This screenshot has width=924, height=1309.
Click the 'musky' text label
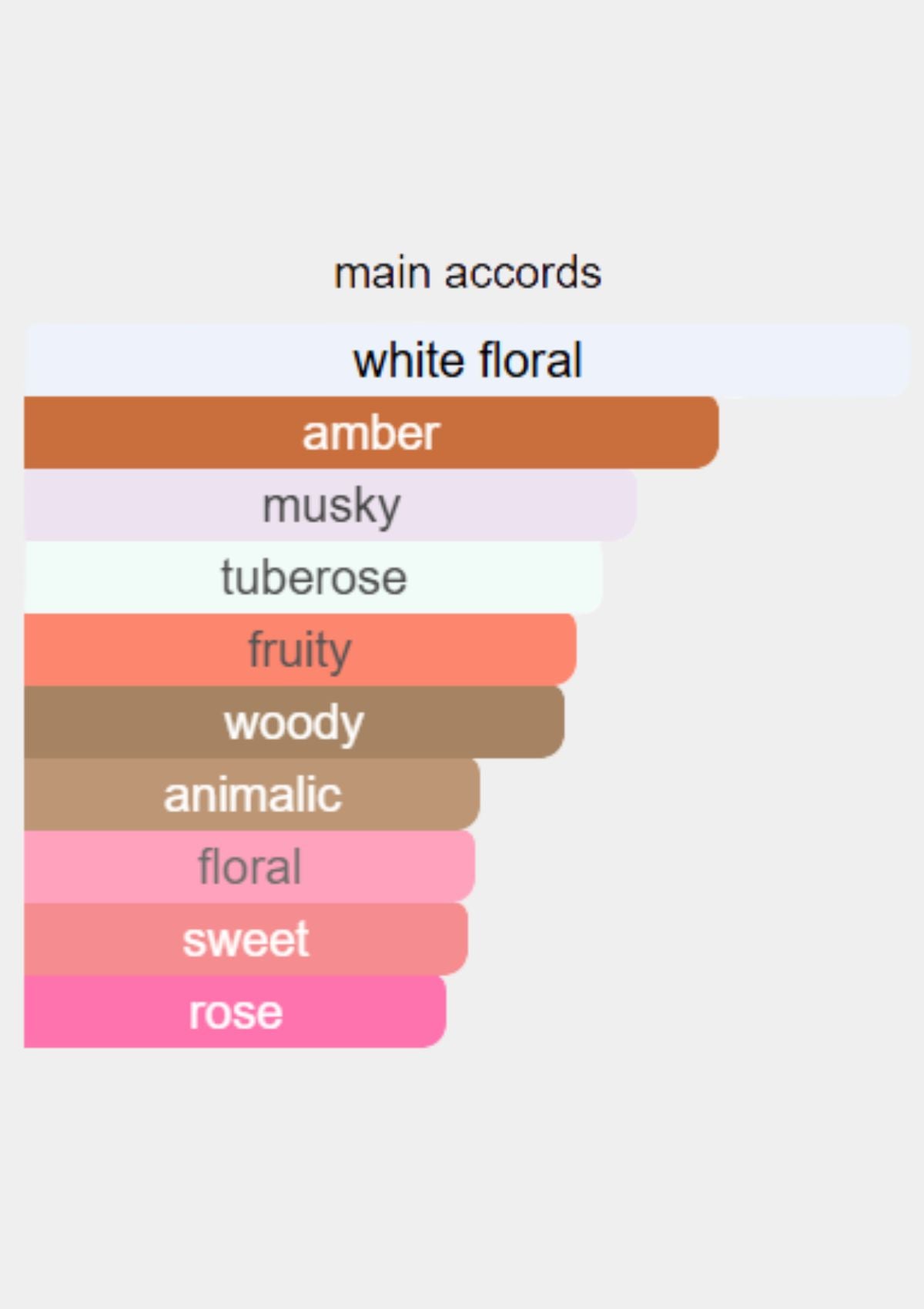click(x=331, y=506)
